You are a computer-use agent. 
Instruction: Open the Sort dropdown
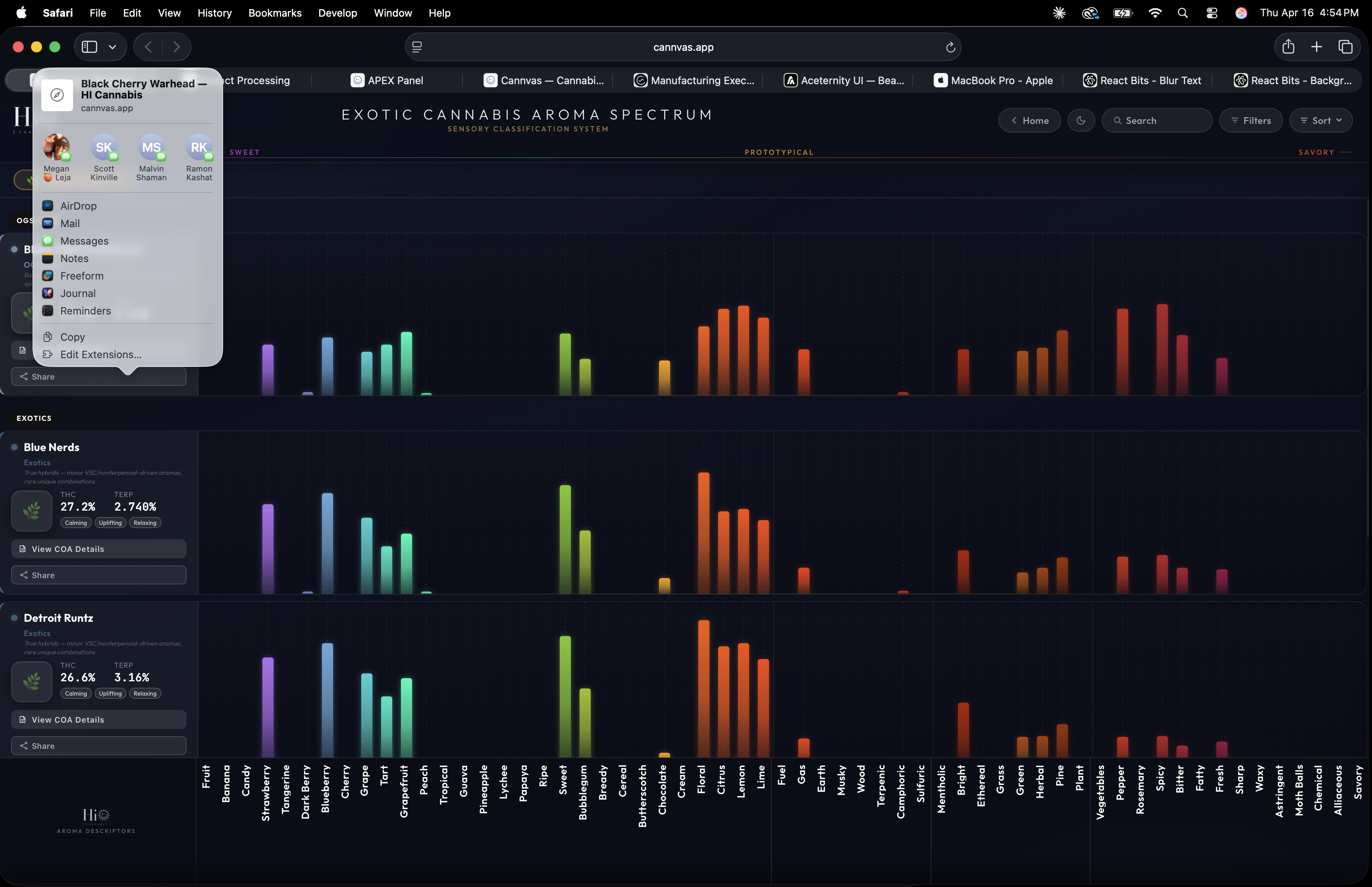(1321, 120)
